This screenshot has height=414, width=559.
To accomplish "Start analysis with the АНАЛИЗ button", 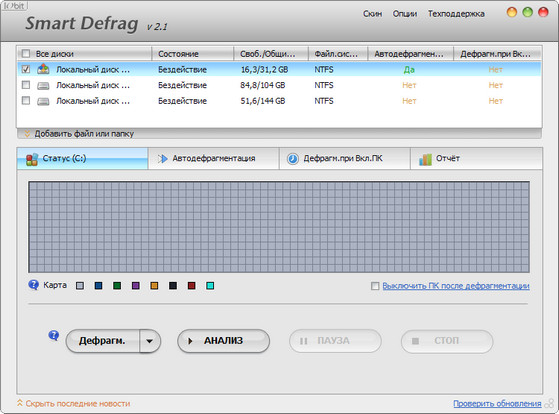I will pos(224,341).
